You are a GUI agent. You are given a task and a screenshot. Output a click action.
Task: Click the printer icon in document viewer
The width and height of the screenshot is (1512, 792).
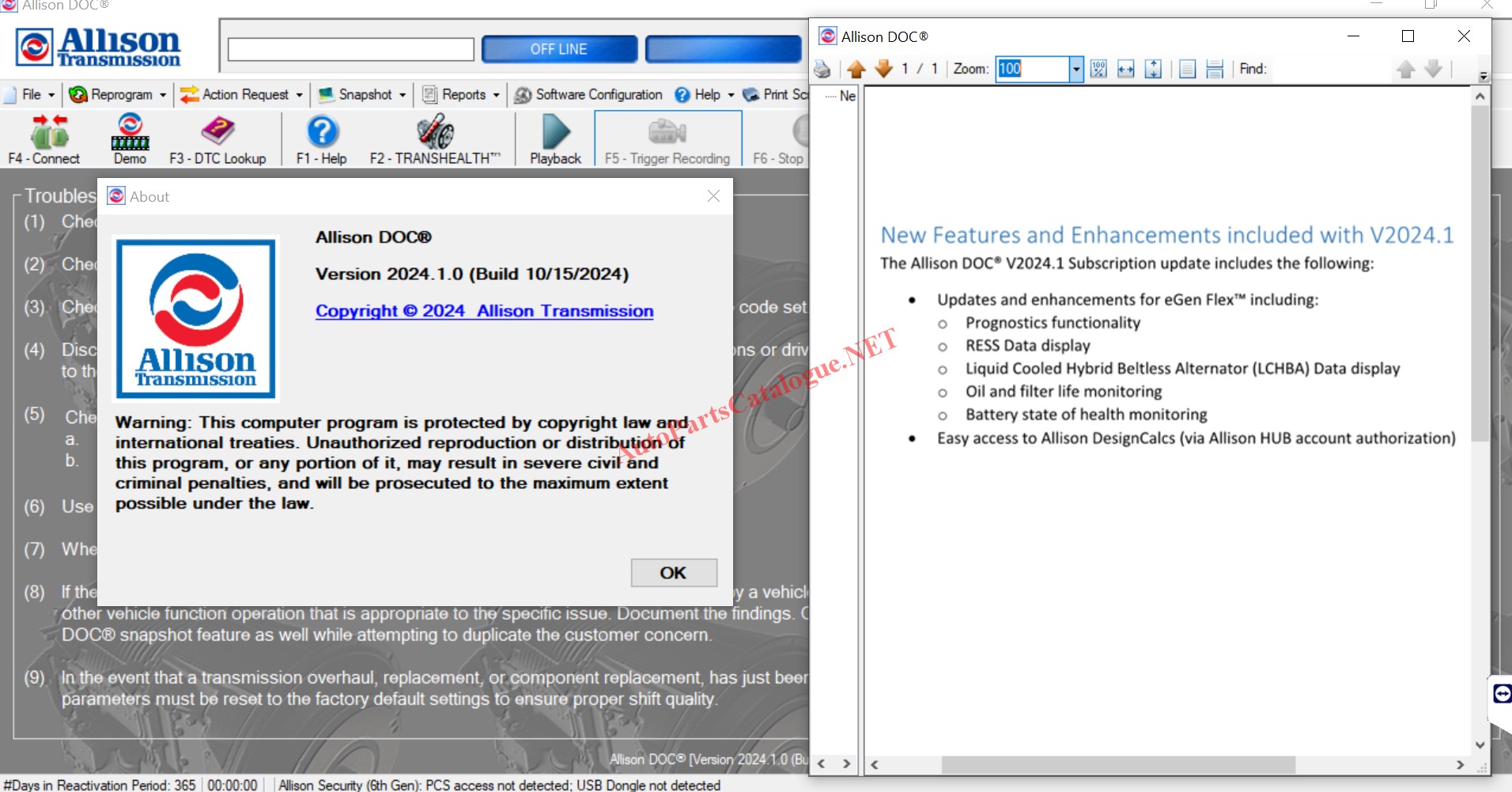822,70
